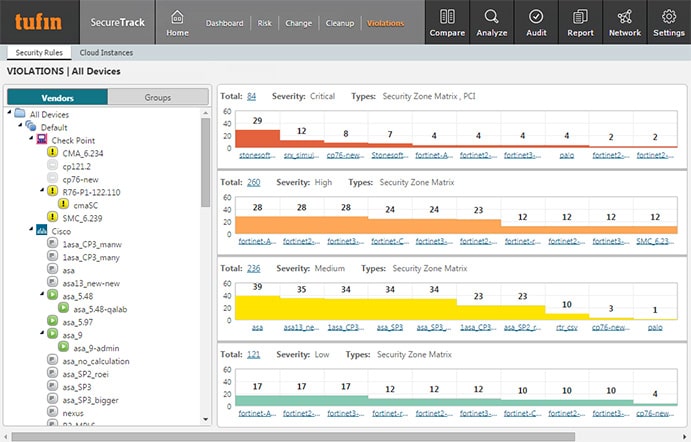
Task: Click the tufin logo
Action: 38,22
